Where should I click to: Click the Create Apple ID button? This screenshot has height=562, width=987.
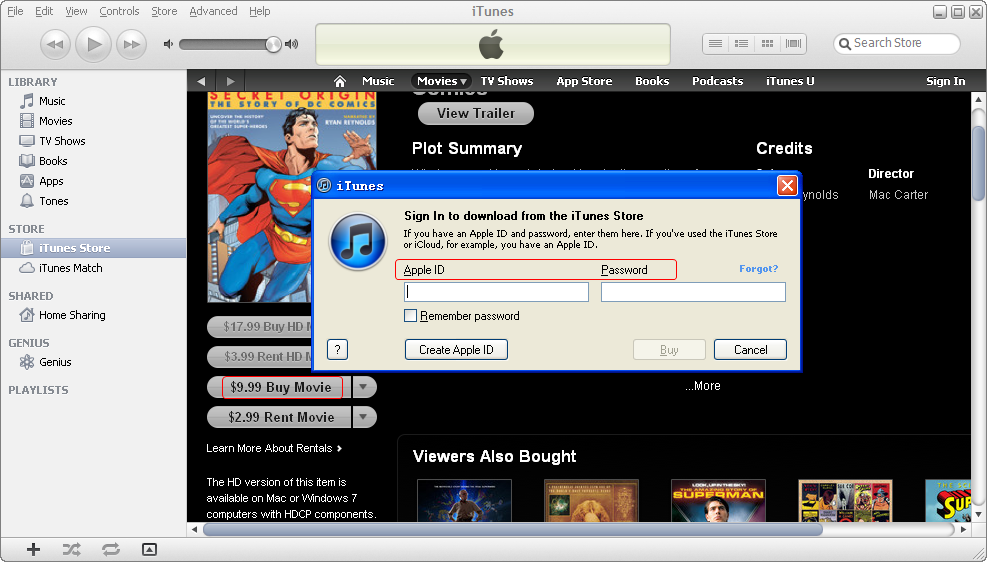(456, 350)
